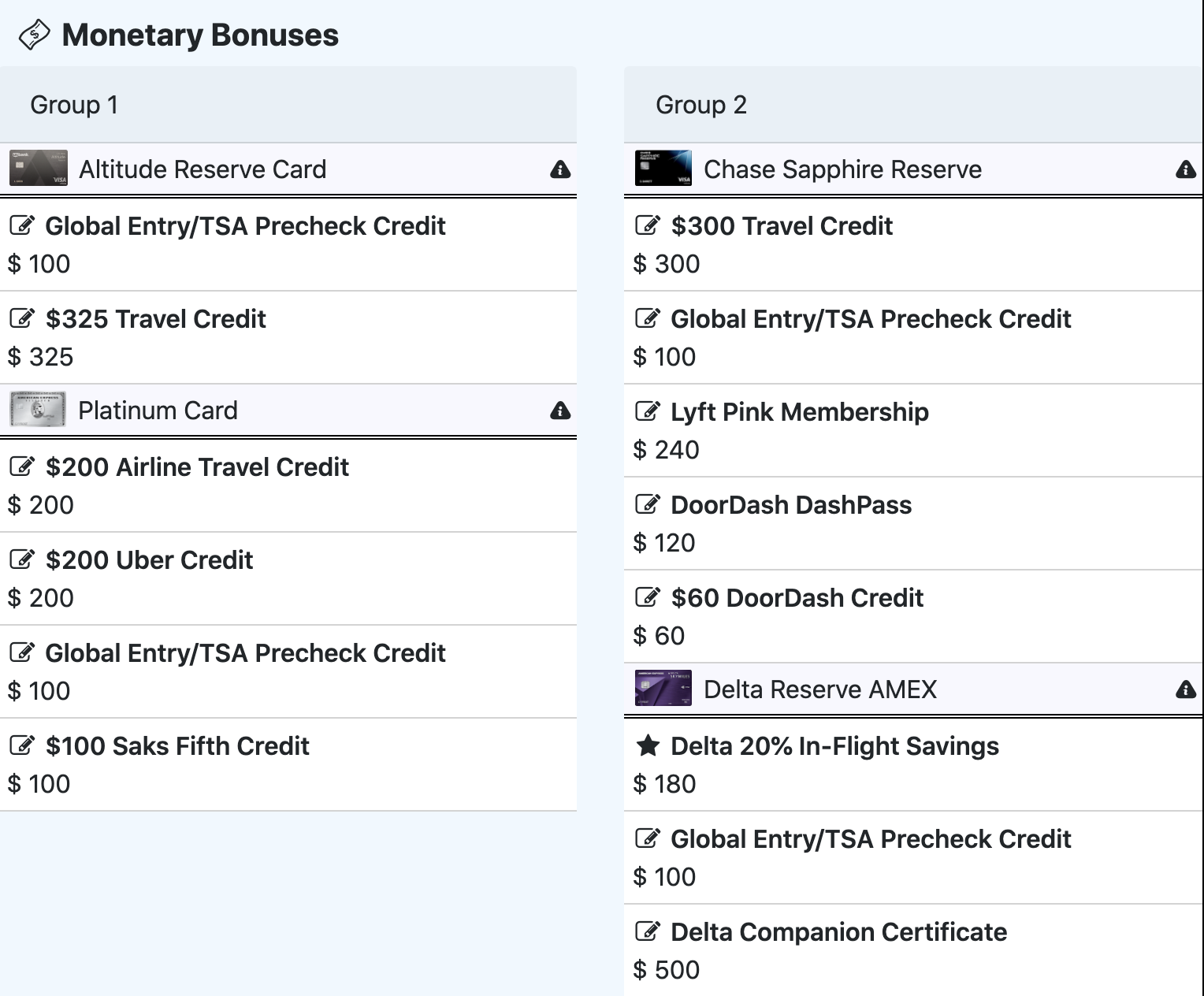
Task: Open the editor icon for $200 Uber Credit
Action: pos(22,559)
